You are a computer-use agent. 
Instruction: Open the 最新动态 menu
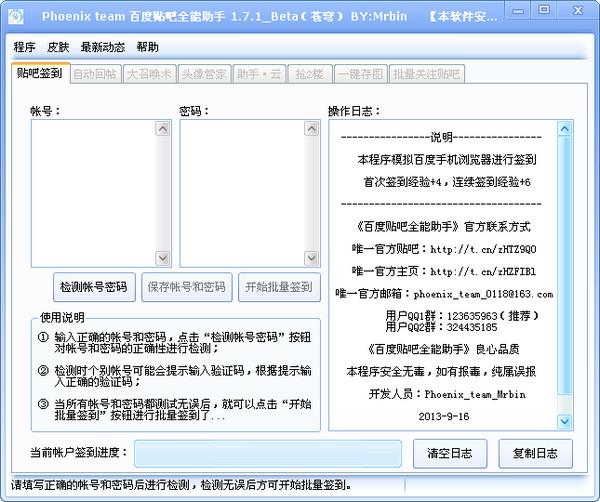pos(103,47)
